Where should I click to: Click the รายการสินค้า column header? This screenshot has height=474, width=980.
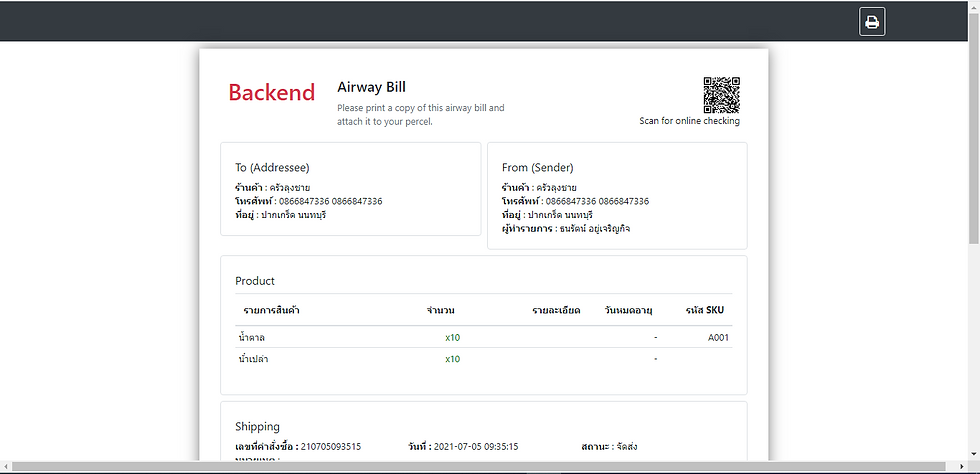click(271, 310)
